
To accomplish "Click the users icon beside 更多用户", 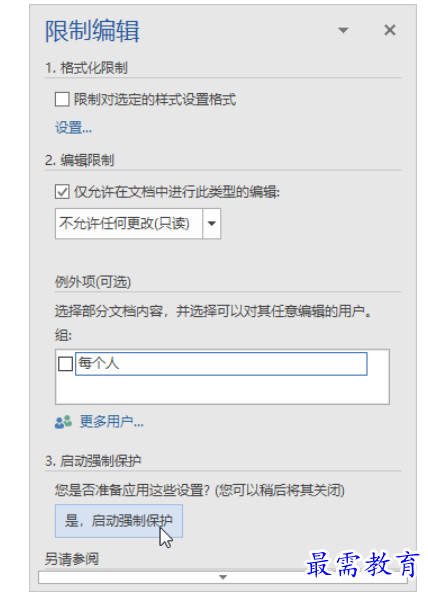I will [63, 422].
